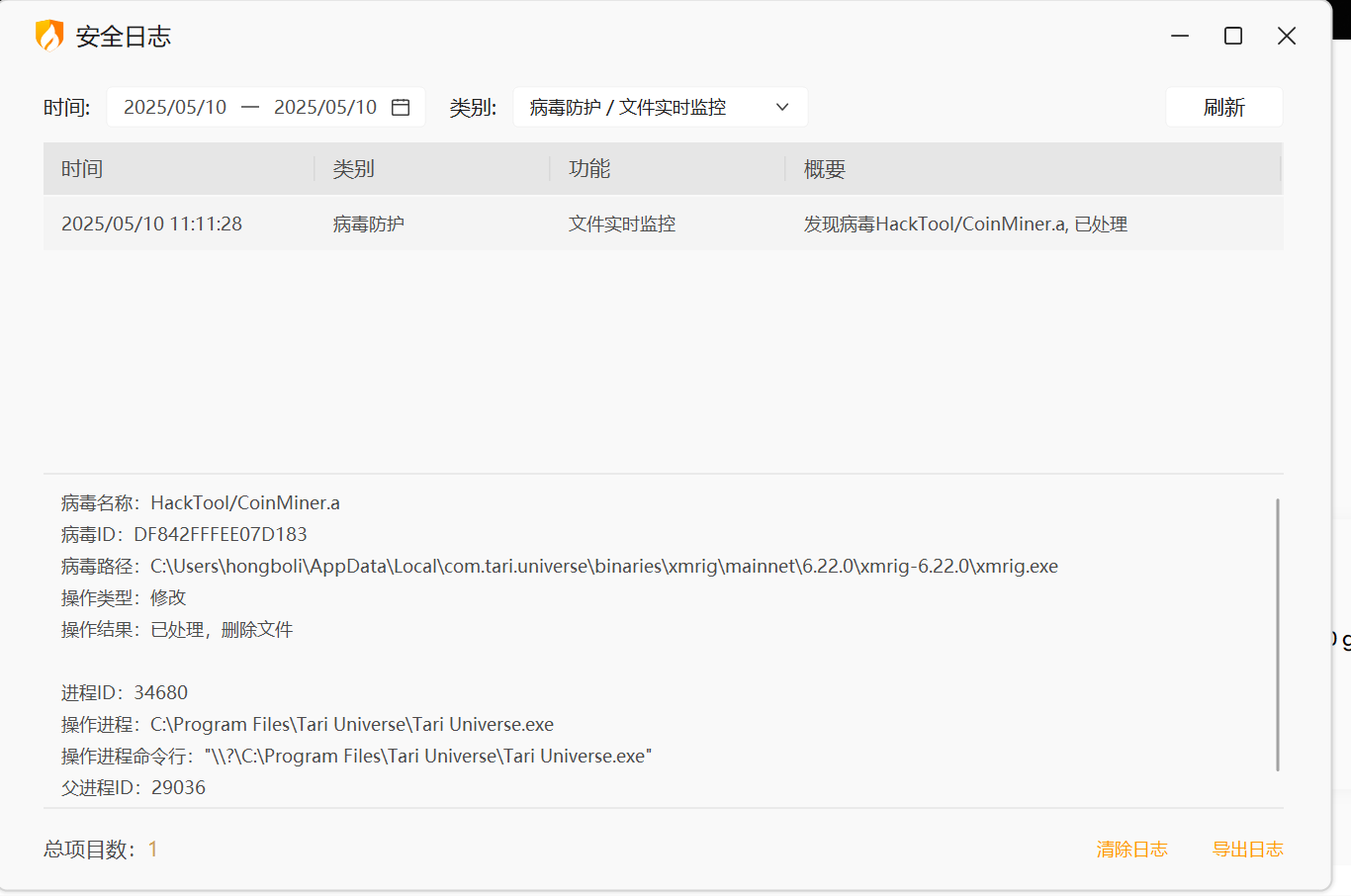The image size is (1351, 896).
Task: Close the 安全日志 window
Action: coord(1287,36)
